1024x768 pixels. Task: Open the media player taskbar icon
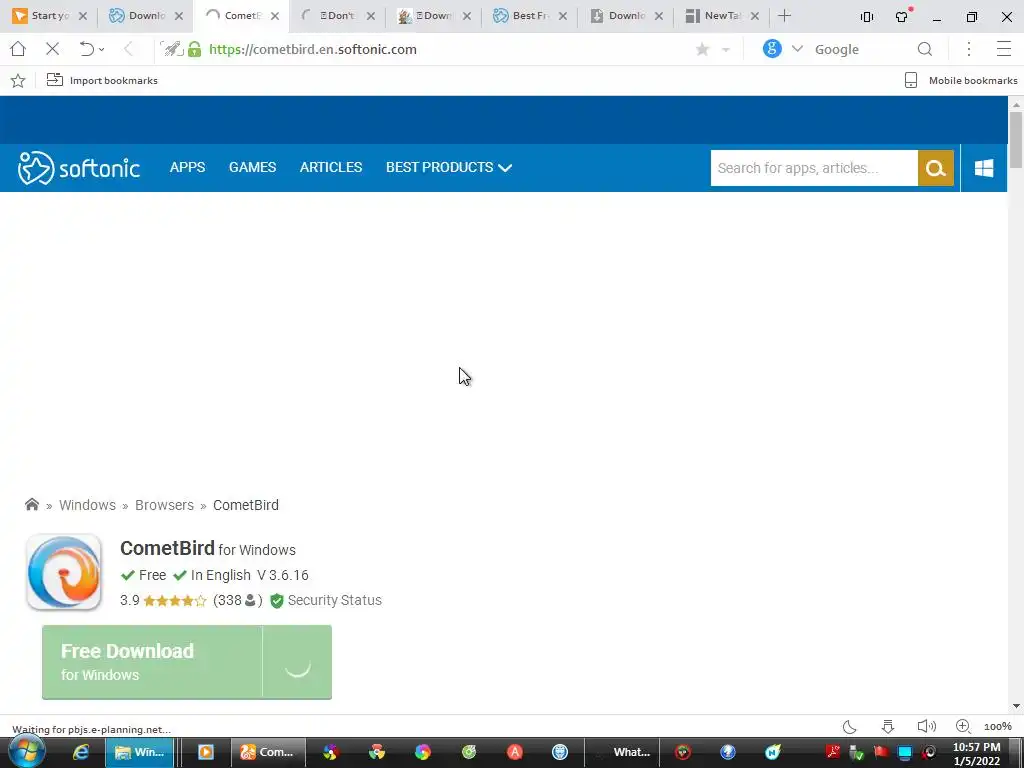coord(206,752)
